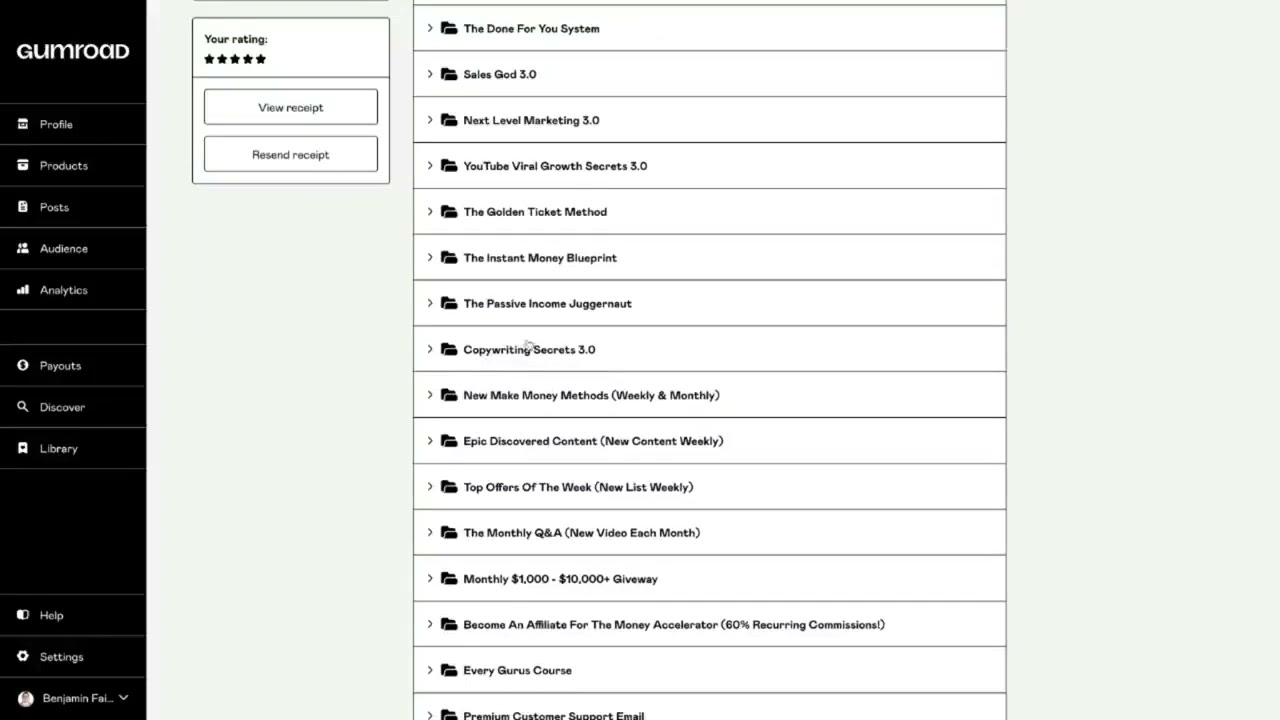Click the Analytics bar chart icon
The width and height of the screenshot is (1280, 720).
(23, 290)
